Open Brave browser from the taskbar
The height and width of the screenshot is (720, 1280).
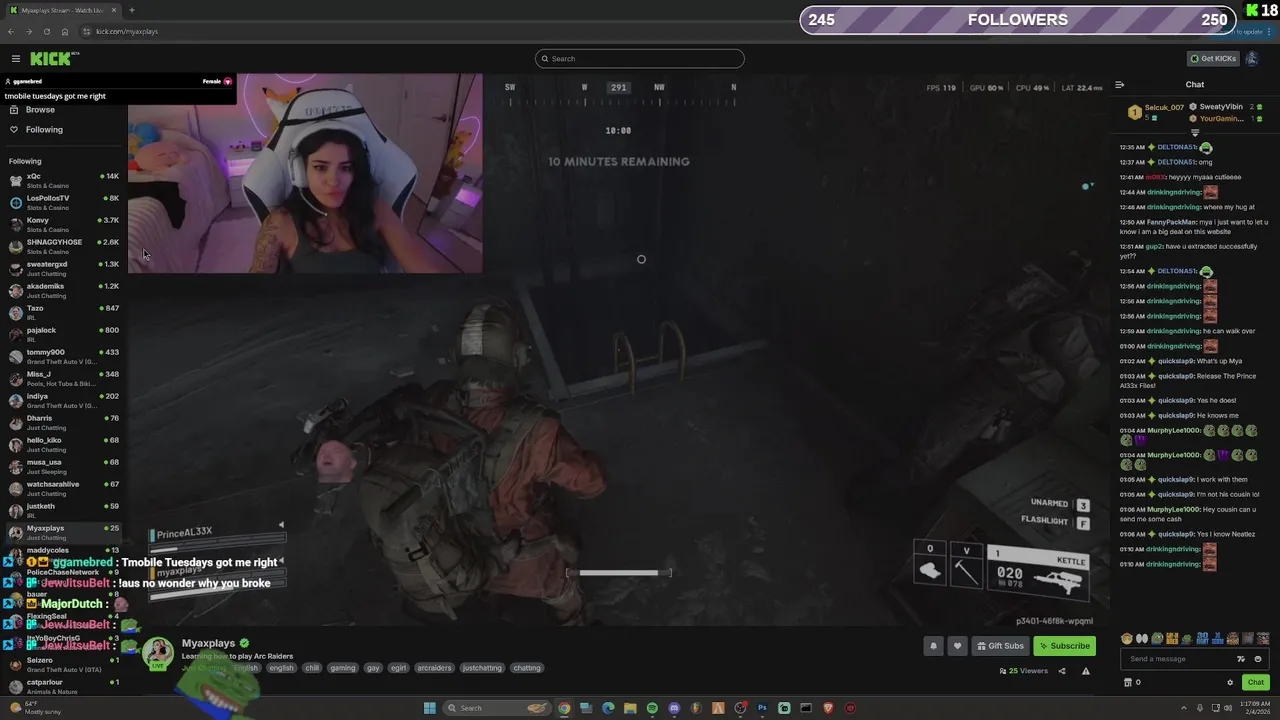coord(828,708)
